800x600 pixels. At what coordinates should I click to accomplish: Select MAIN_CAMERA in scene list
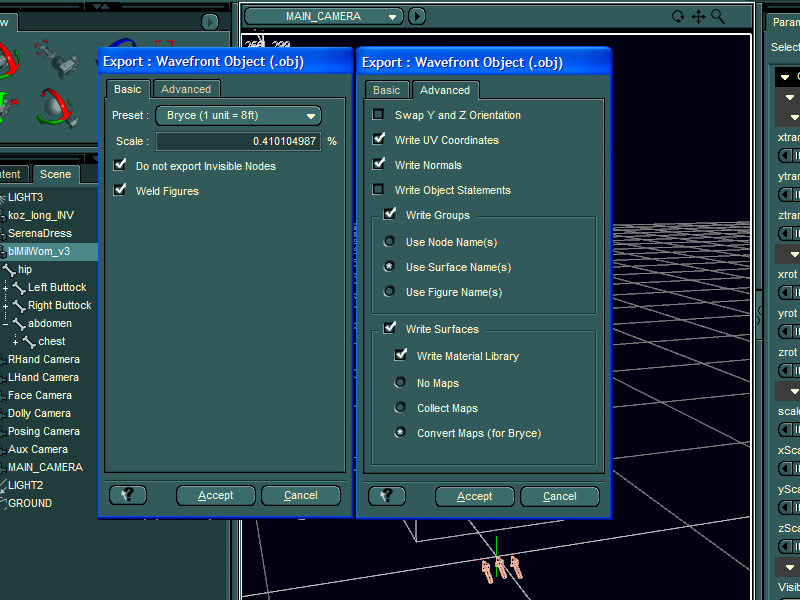pyautogui.click(x=45, y=467)
